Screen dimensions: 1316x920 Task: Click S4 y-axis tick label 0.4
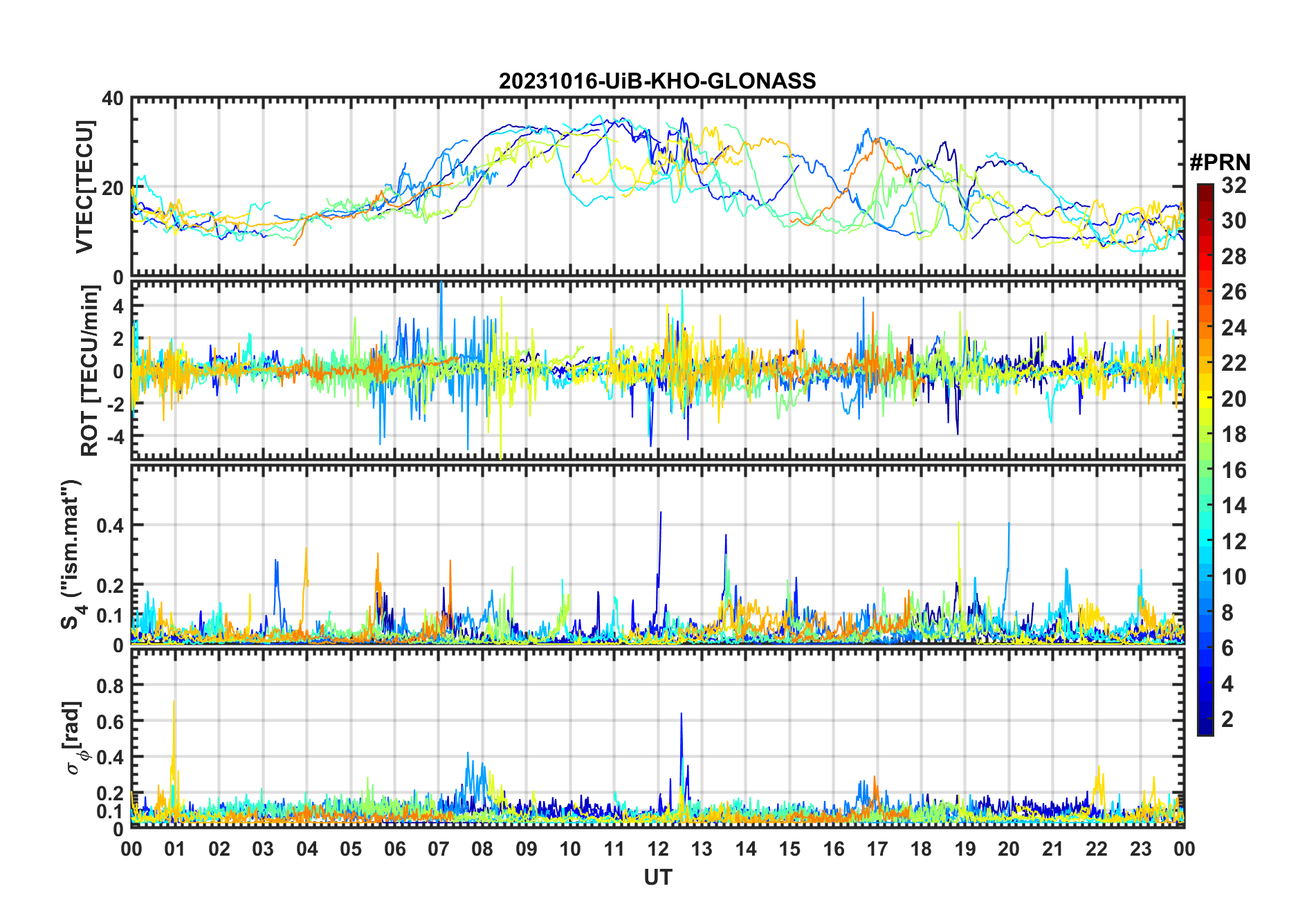click(110, 525)
